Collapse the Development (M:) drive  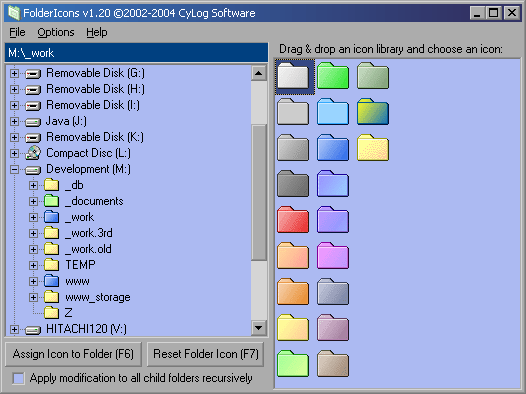pyautogui.click(x=14, y=169)
